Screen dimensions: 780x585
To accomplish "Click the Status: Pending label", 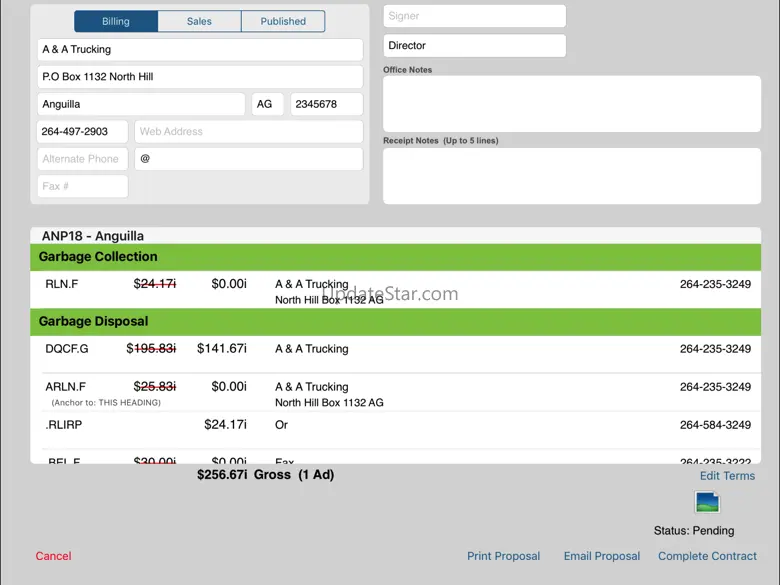I will click(x=694, y=531).
